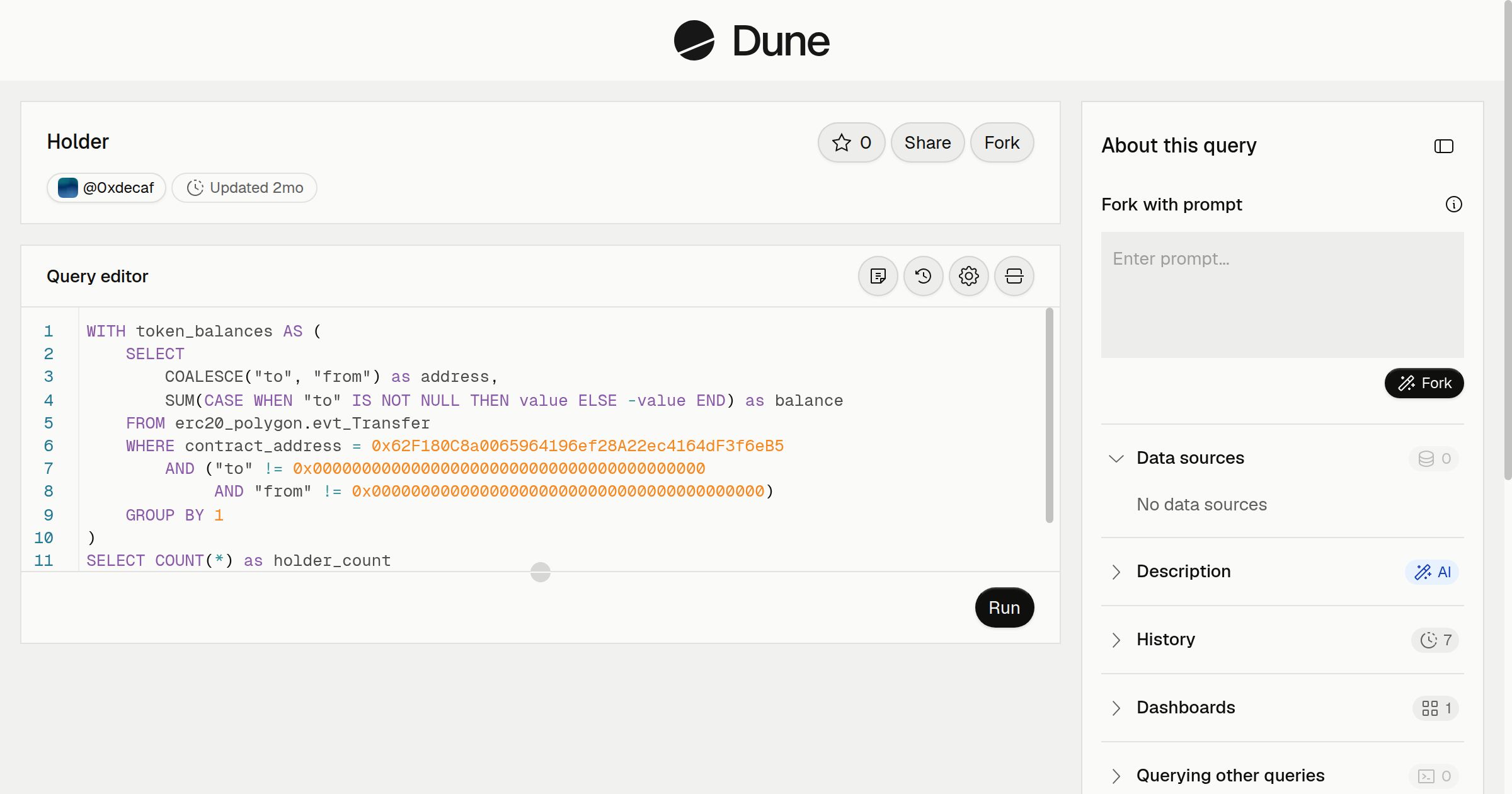Click line number 11 in gutter

pyautogui.click(x=43, y=561)
